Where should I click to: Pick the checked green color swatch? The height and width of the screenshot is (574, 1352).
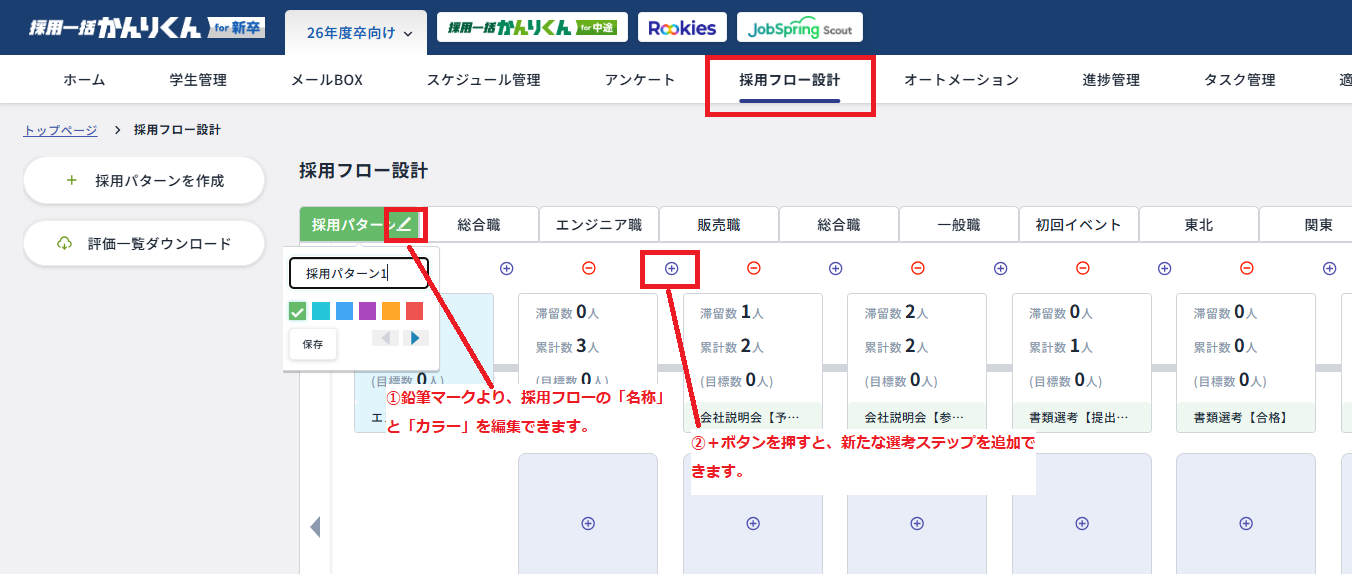[297, 311]
